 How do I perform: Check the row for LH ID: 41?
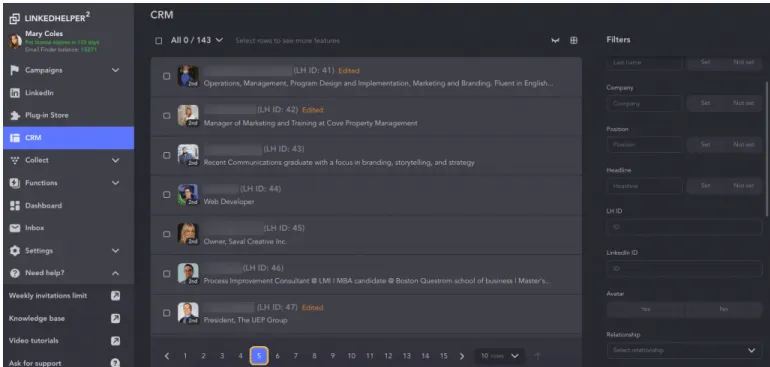pyautogui.click(x=166, y=76)
